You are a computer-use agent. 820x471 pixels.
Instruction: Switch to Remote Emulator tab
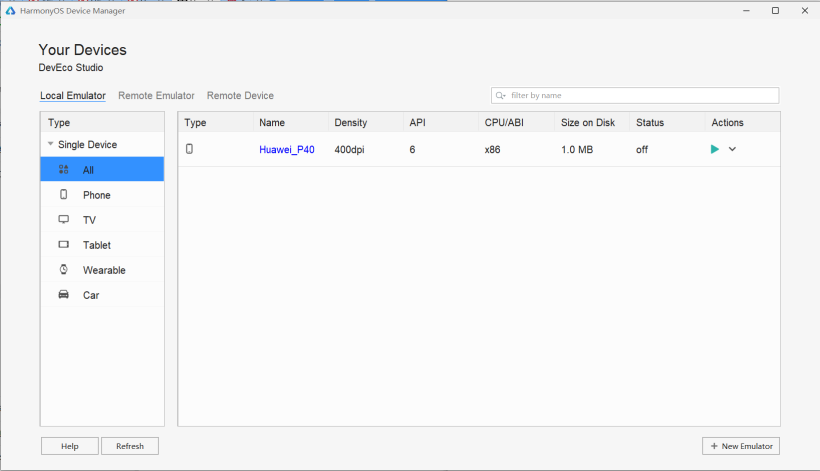coord(156,96)
